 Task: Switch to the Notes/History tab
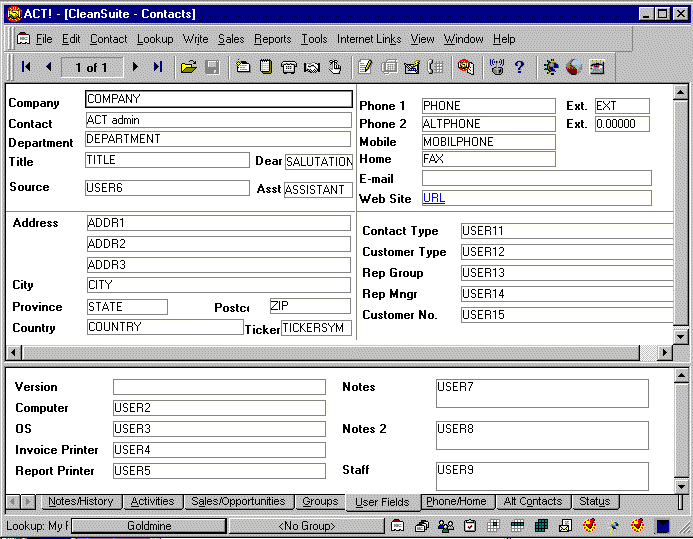[81, 501]
